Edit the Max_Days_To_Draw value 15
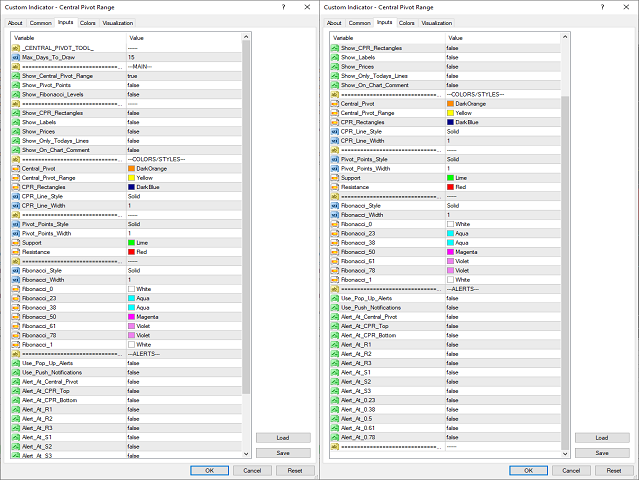The height and width of the screenshot is (480, 640). click(180, 56)
